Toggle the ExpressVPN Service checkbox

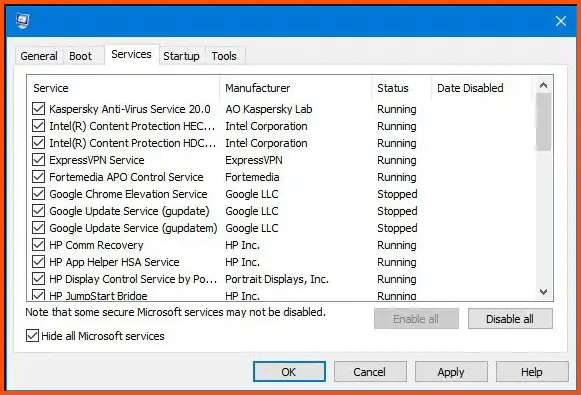39,160
